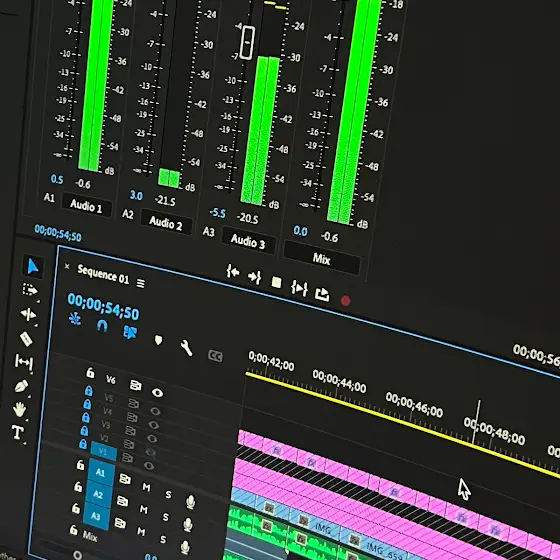Mute audio track A3
The image size is (560, 560).
(x=141, y=532)
